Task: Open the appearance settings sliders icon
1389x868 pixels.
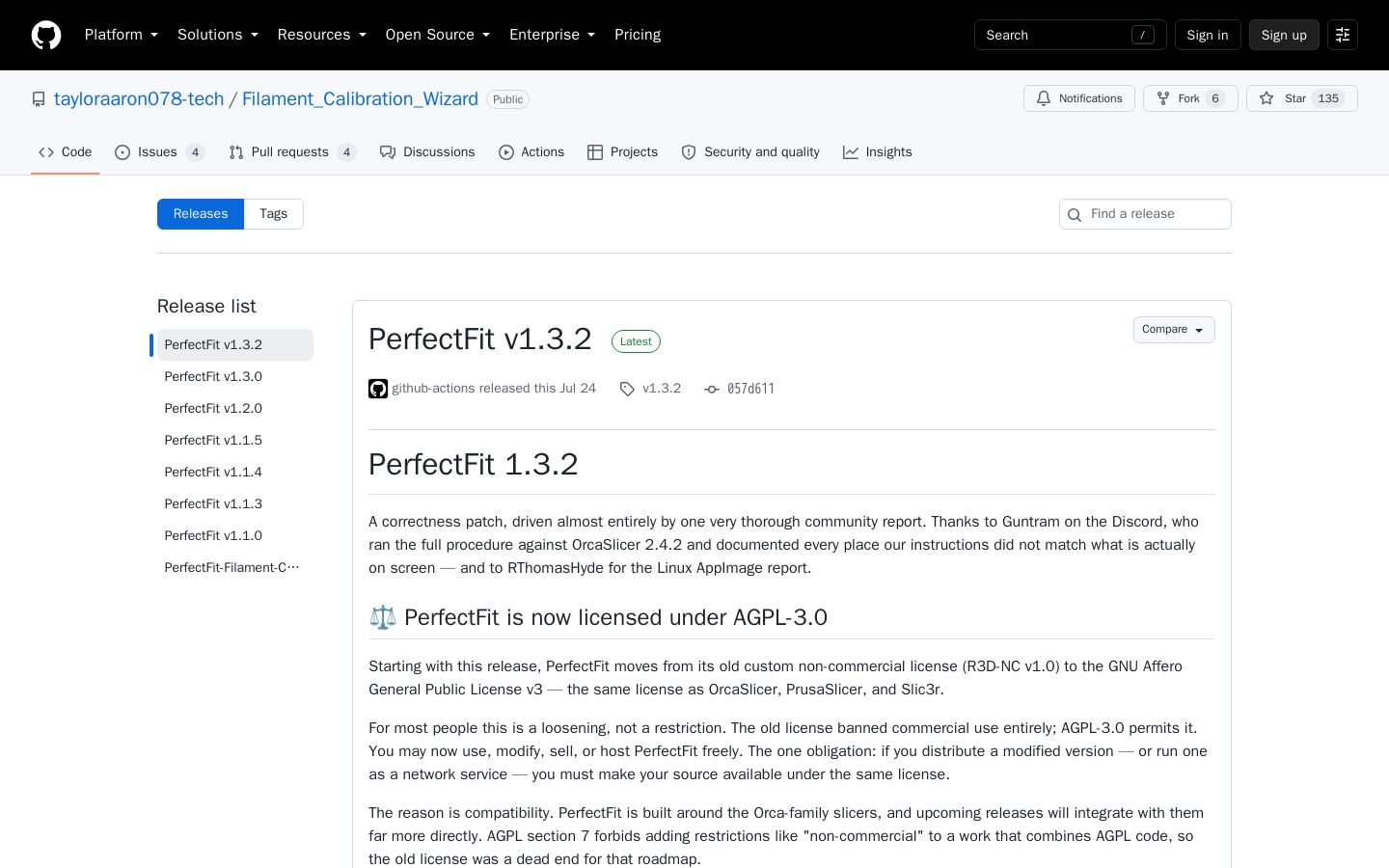Action: click(1343, 35)
